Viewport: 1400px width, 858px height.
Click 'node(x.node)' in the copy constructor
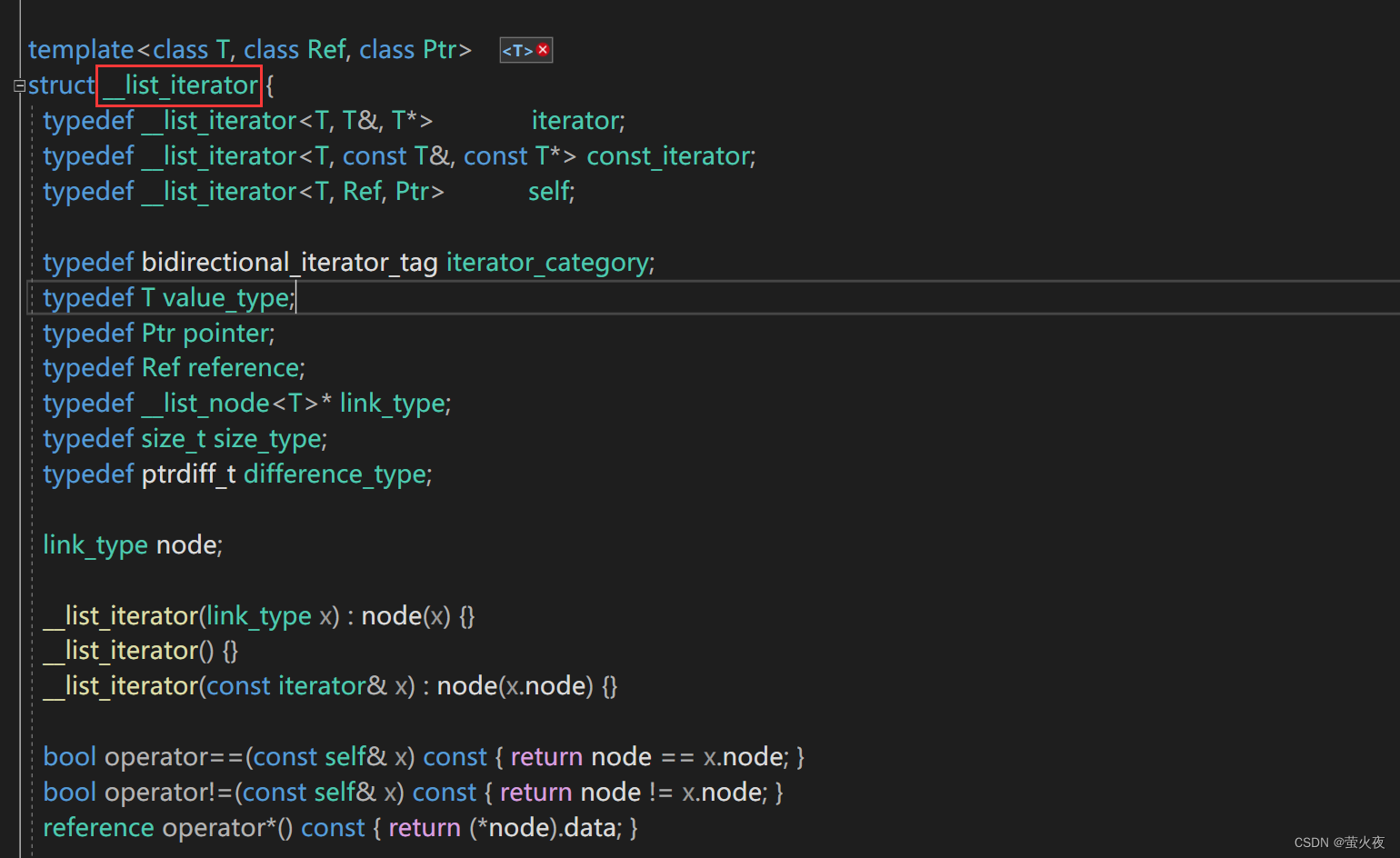click(515, 686)
